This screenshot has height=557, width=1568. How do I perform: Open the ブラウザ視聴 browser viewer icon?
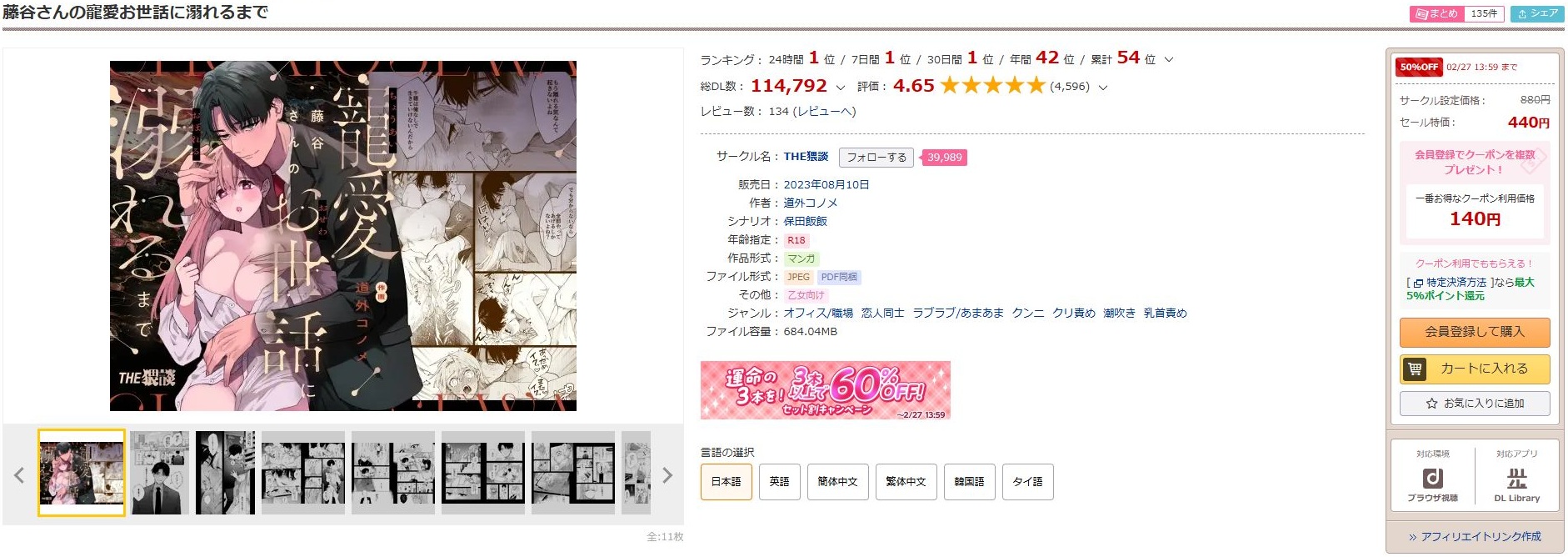[x=1432, y=479]
